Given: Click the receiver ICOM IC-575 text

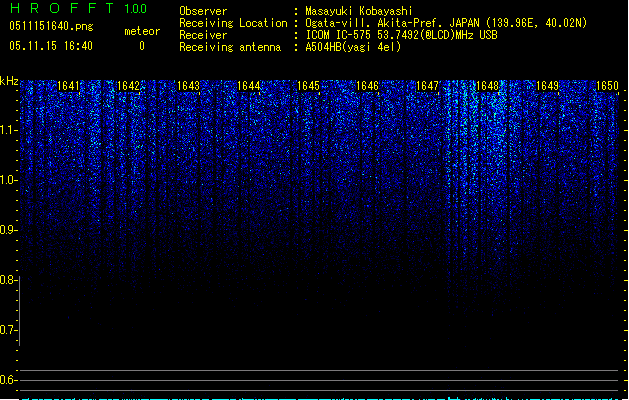Looking at the screenshot, I should [401, 35].
